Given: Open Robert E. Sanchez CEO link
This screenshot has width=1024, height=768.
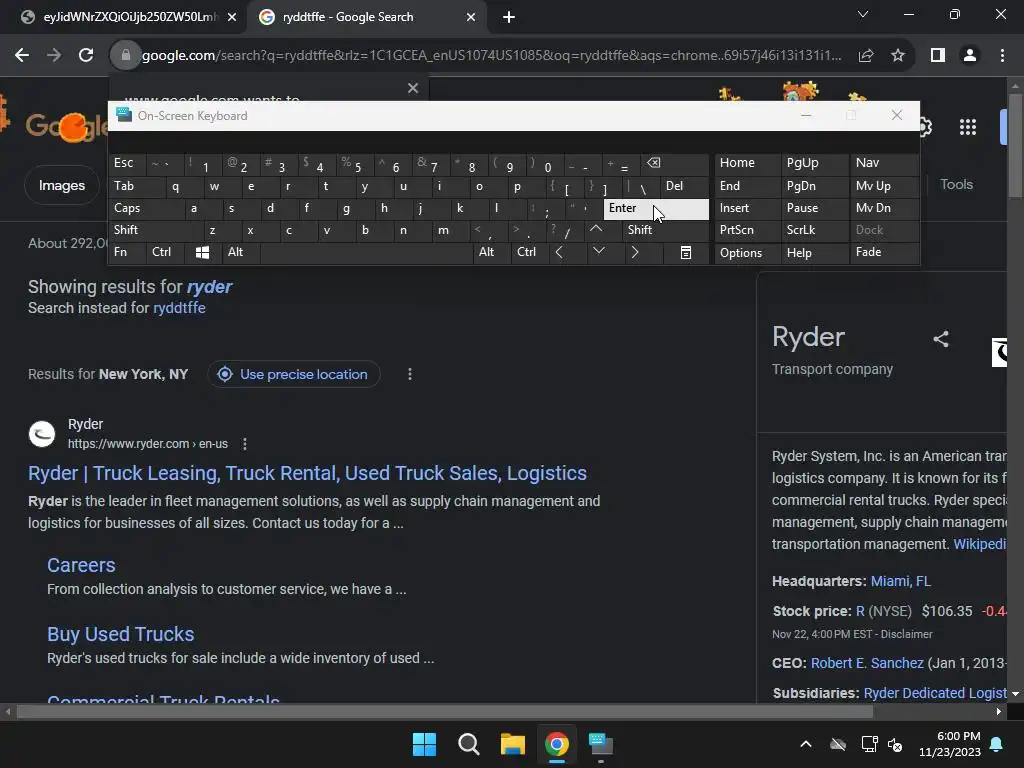Looking at the screenshot, I should point(867,664).
